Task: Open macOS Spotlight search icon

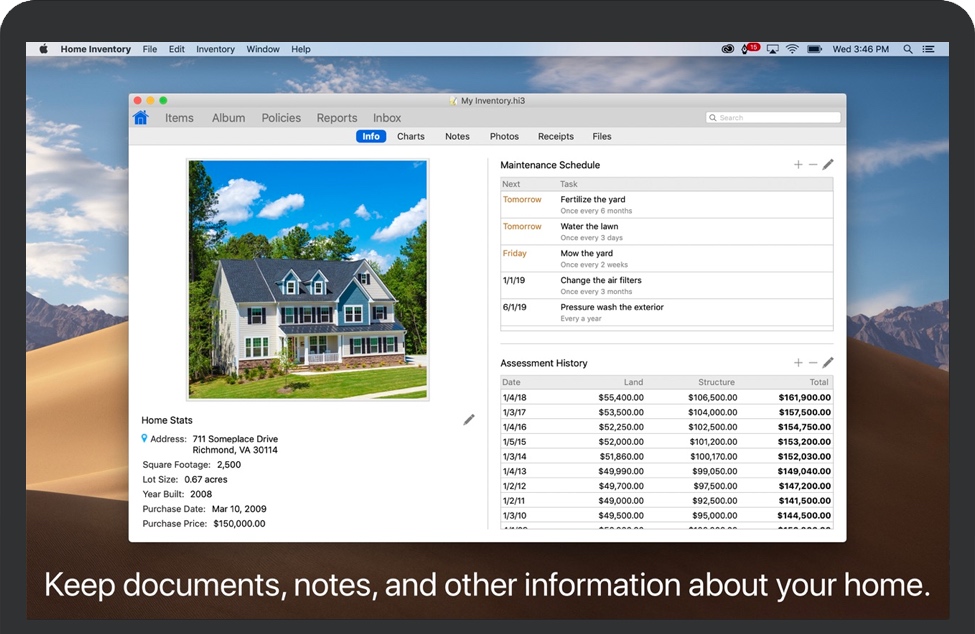Action: [x=908, y=49]
